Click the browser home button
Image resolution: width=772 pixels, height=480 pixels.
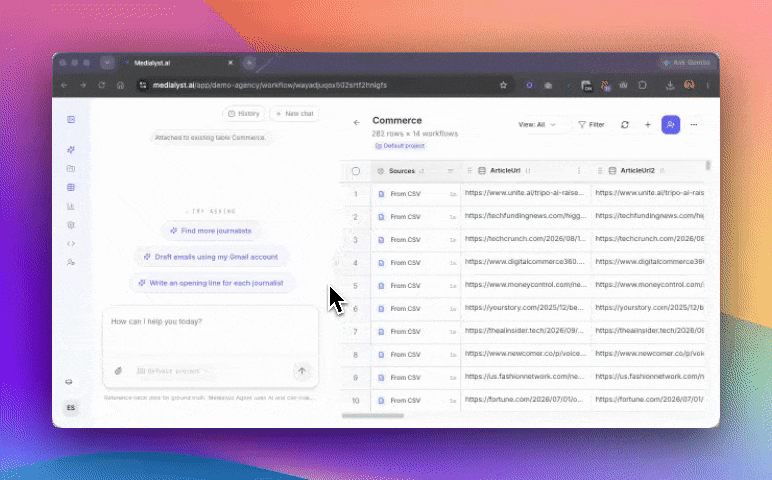tap(120, 85)
